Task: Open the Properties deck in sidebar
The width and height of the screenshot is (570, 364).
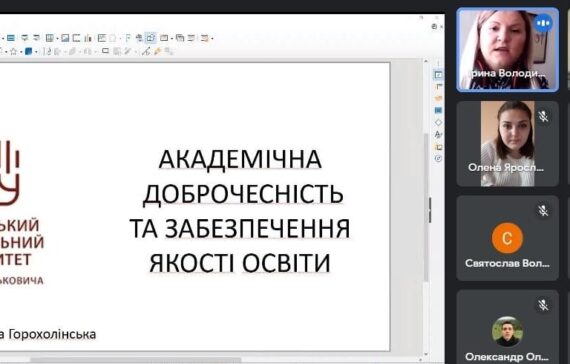Action: click(x=438, y=75)
